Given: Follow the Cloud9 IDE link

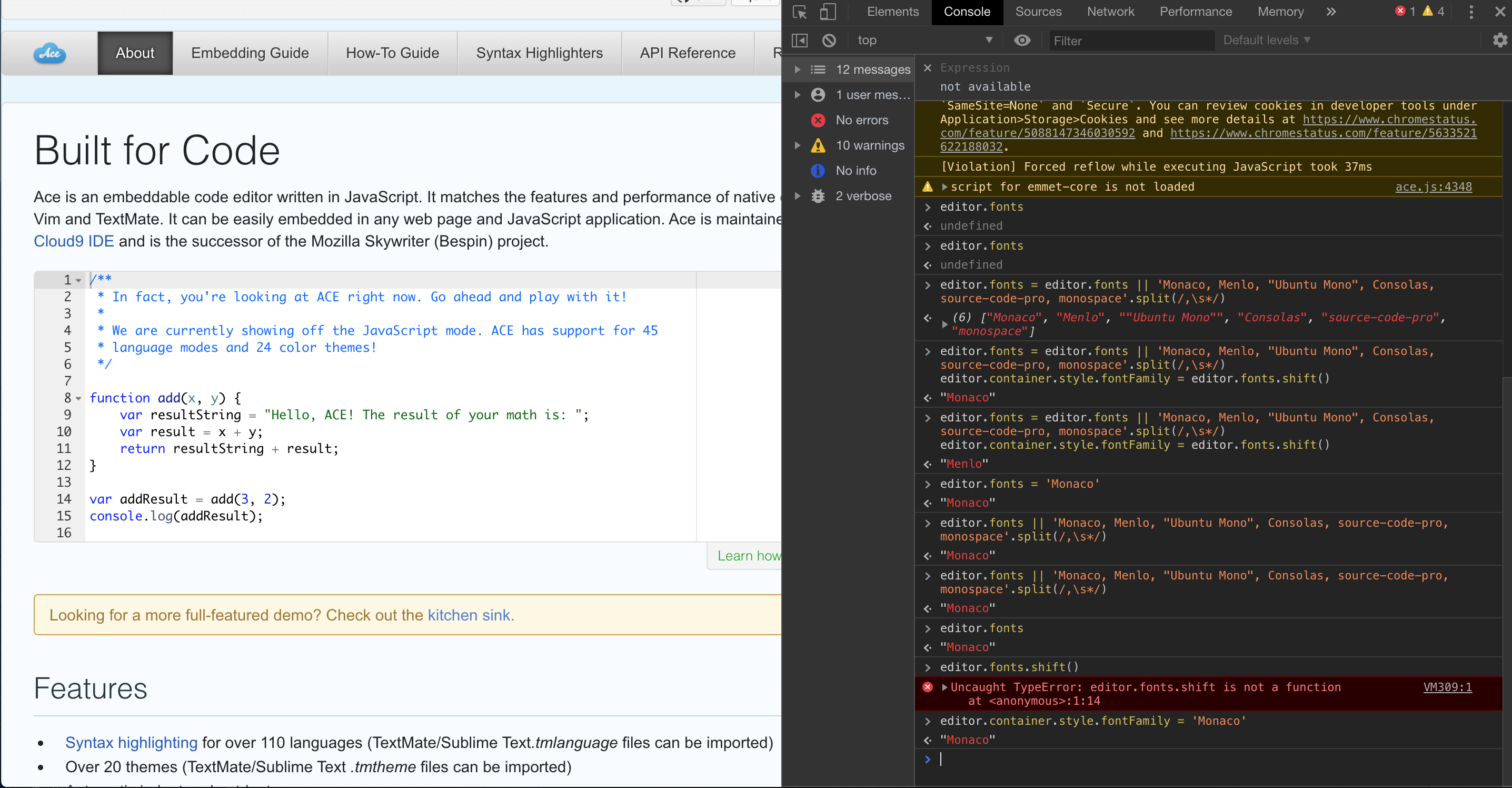Looking at the screenshot, I should coord(73,241).
